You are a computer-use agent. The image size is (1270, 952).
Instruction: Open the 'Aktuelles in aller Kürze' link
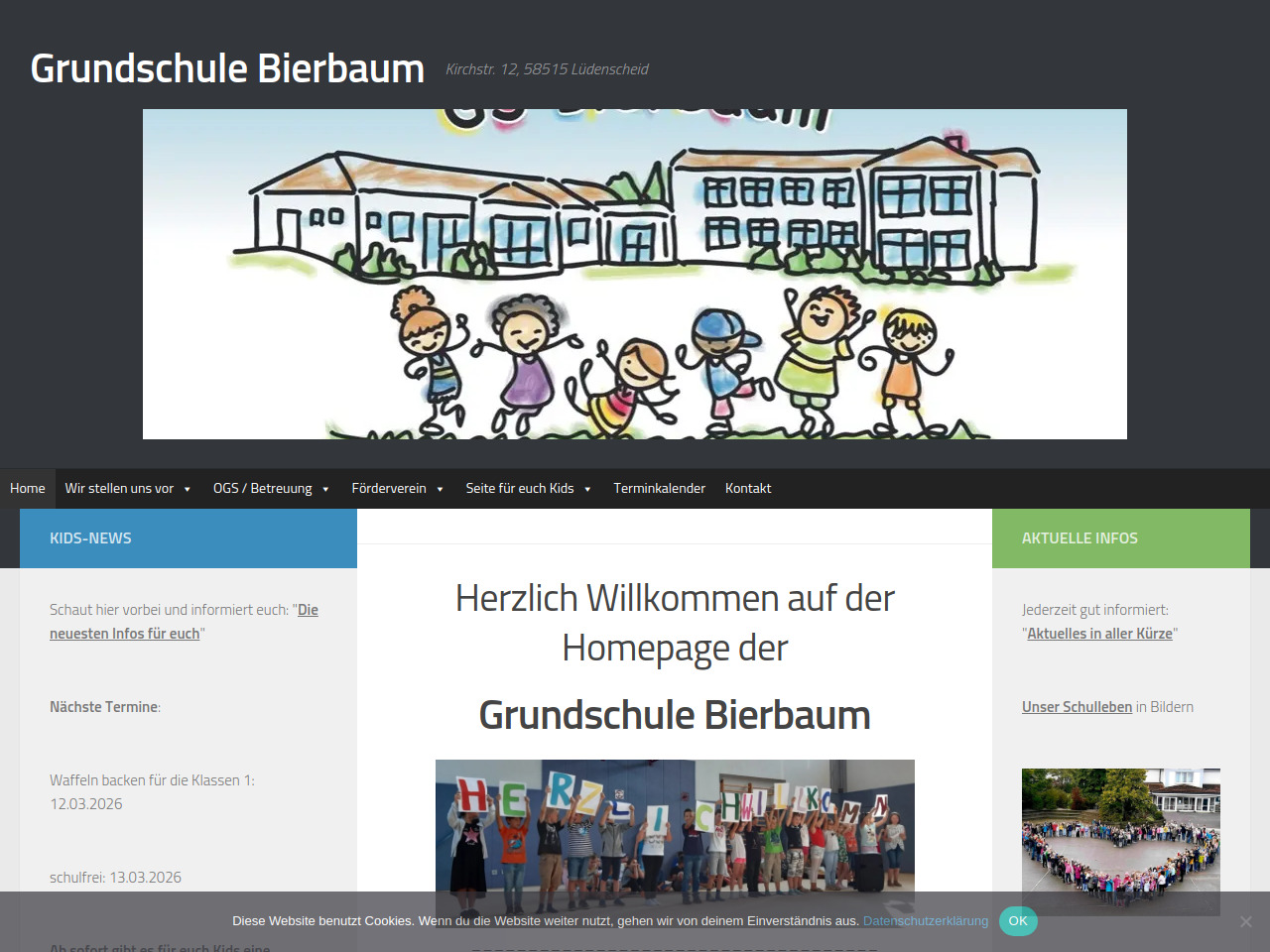1099,634
